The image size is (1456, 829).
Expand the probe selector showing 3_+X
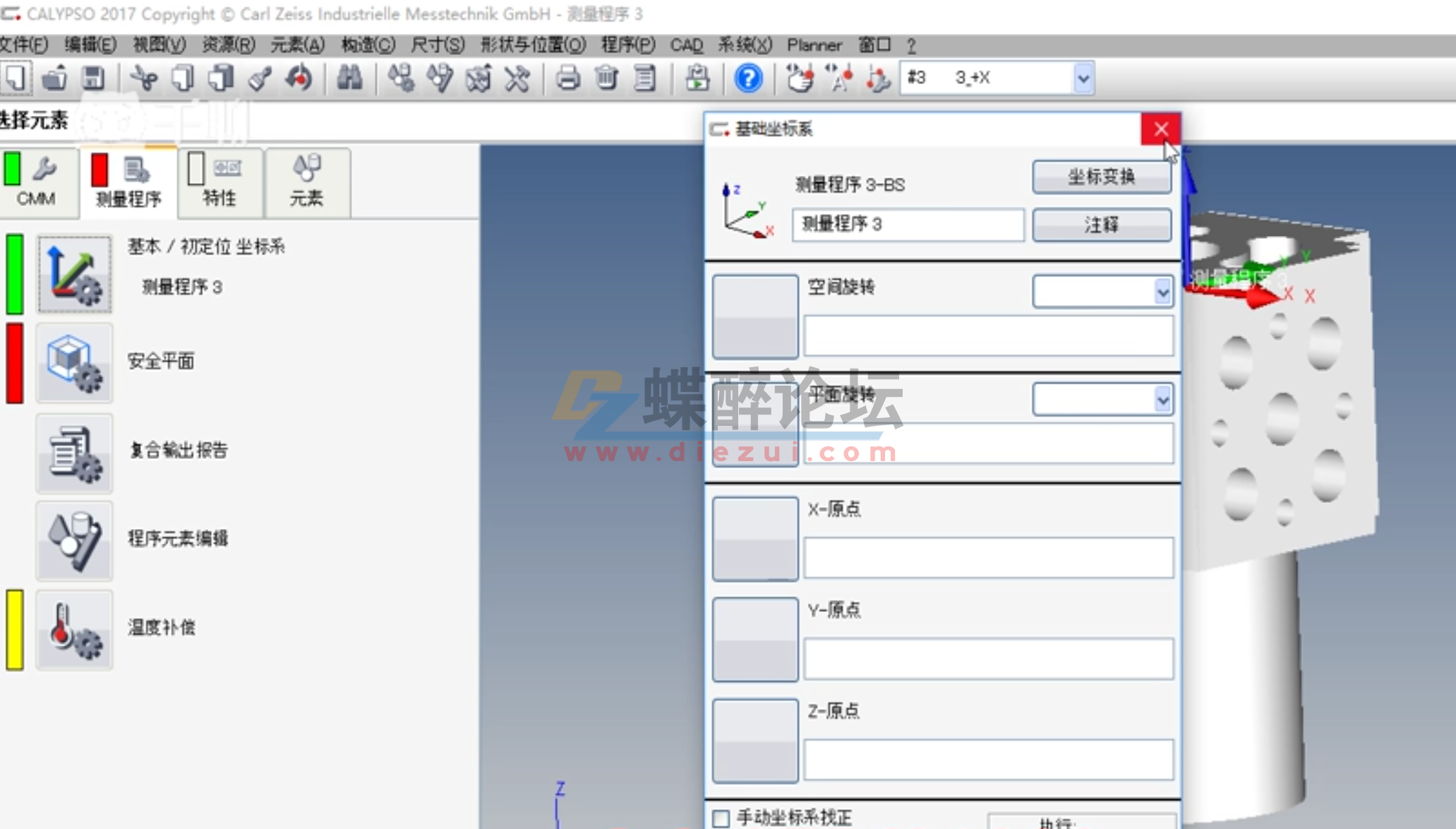click(x=1082, y=78)
